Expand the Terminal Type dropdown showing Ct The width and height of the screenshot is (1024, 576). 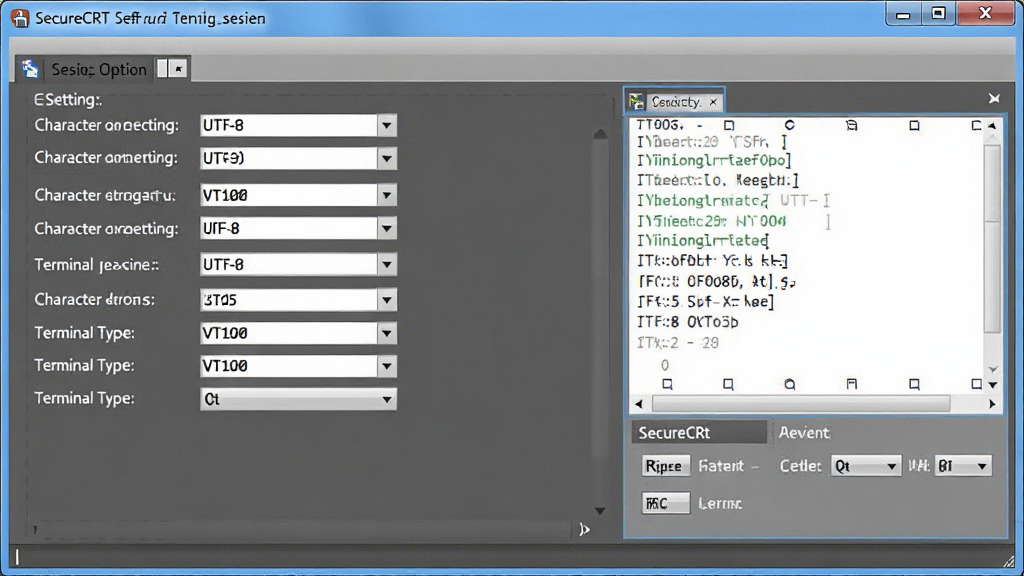[x=387, y=399]
